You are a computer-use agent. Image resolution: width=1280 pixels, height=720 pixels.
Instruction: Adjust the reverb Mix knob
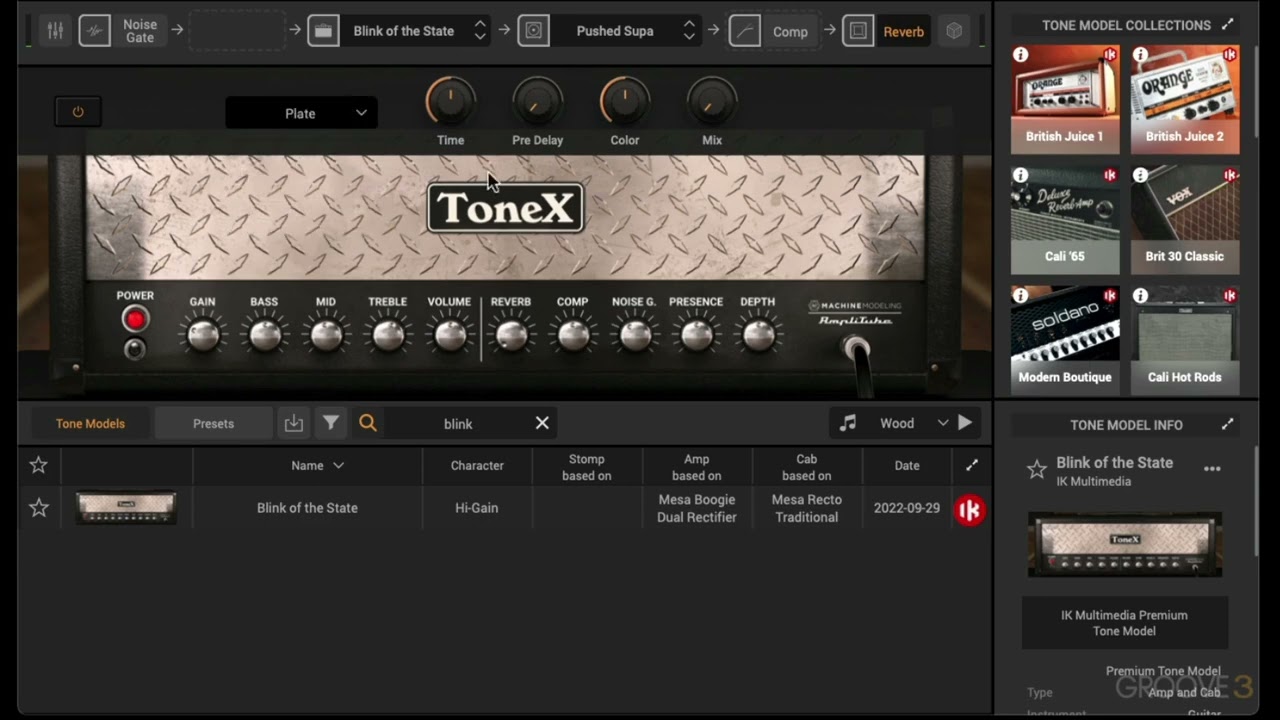coord(712,101)
